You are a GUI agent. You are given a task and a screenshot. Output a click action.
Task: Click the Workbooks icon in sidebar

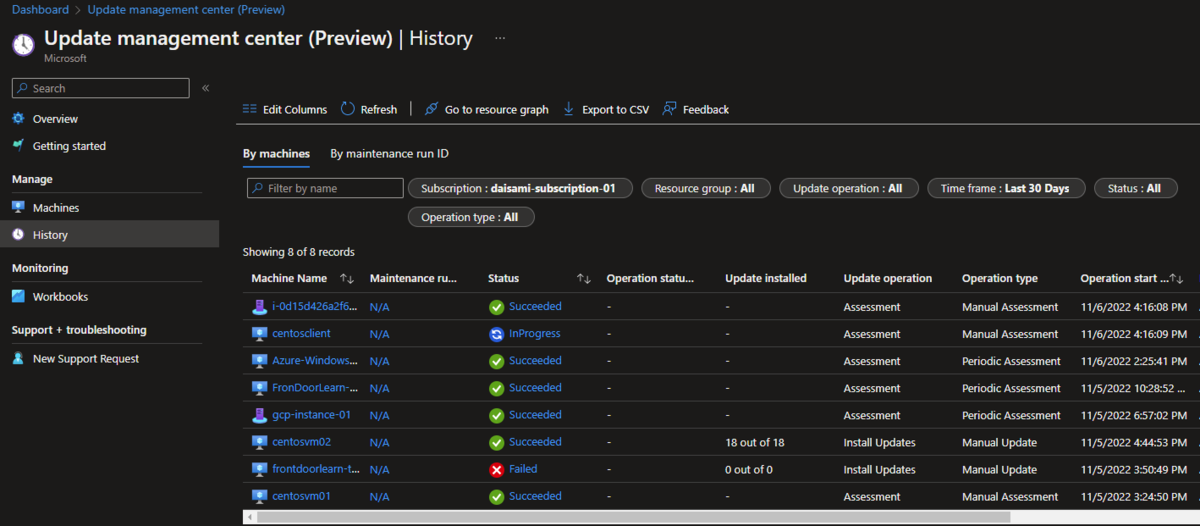(18, 297)
